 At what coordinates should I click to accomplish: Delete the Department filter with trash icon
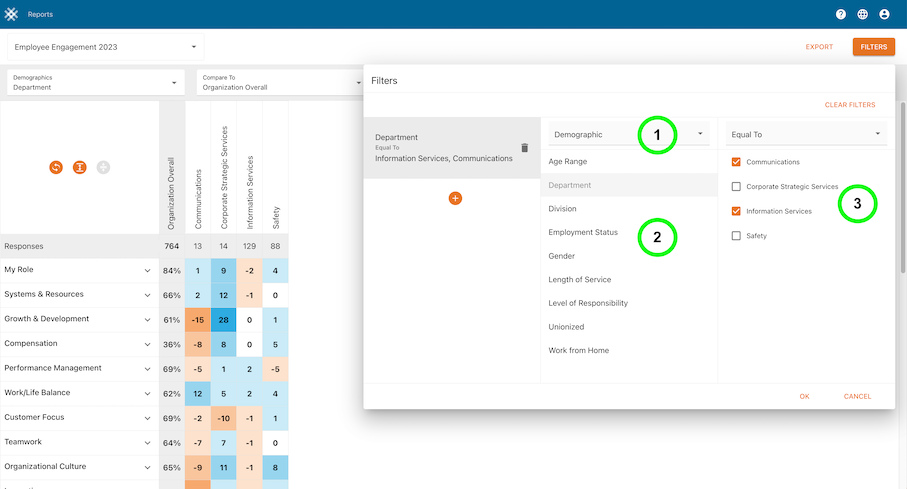(524, 148)
